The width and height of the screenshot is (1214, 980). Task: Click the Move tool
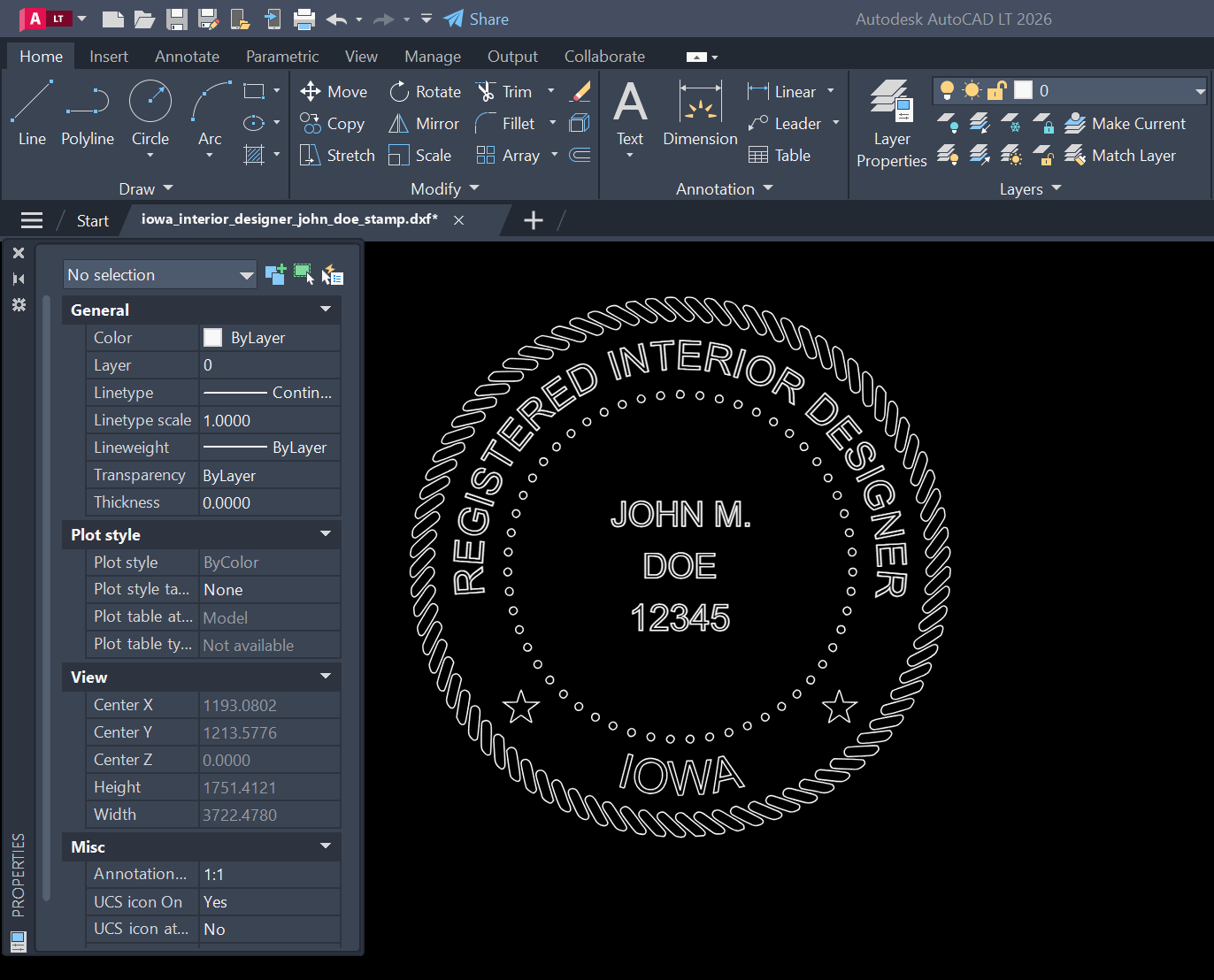click(x=334, y=91)
